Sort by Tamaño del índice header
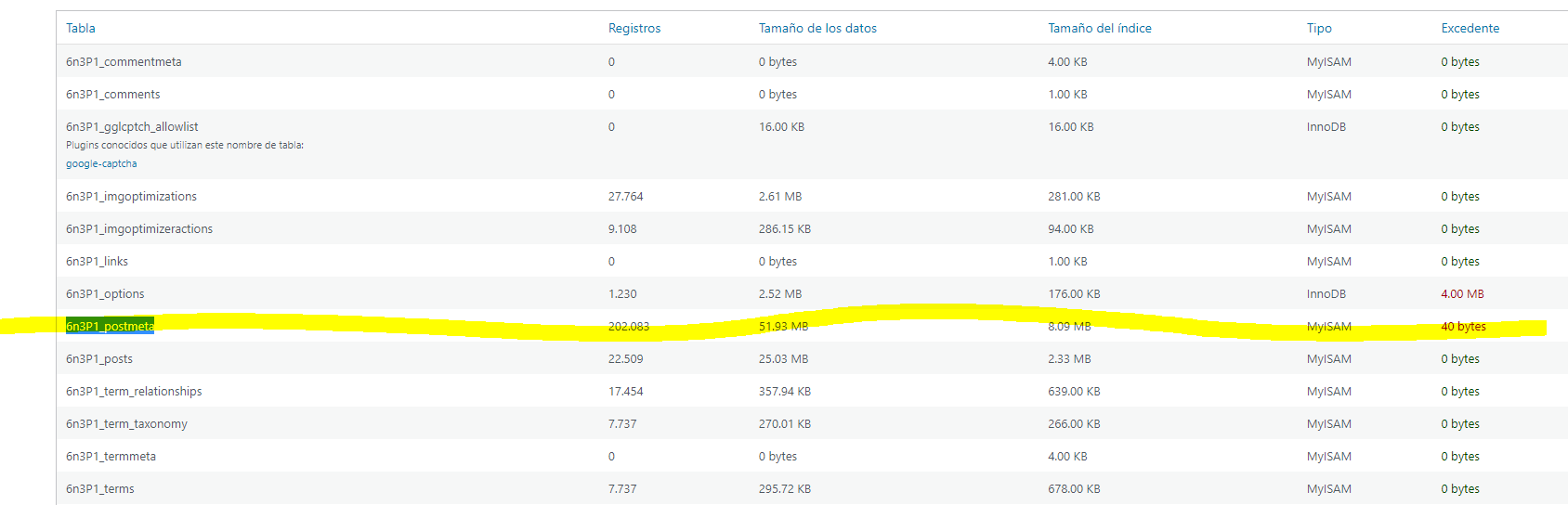 point(1100,28)
